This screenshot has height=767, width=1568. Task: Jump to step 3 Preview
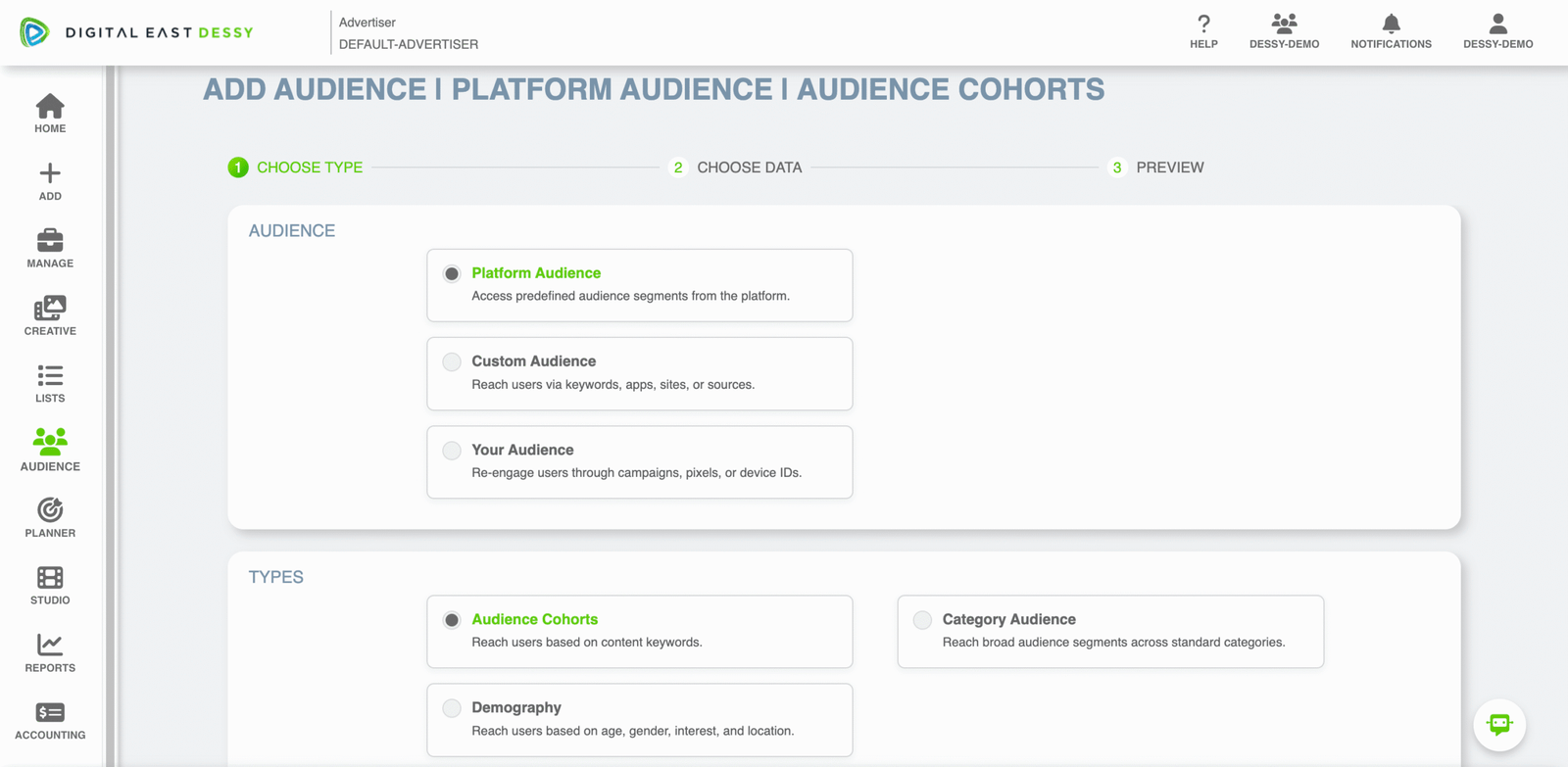coord(1169,168)
